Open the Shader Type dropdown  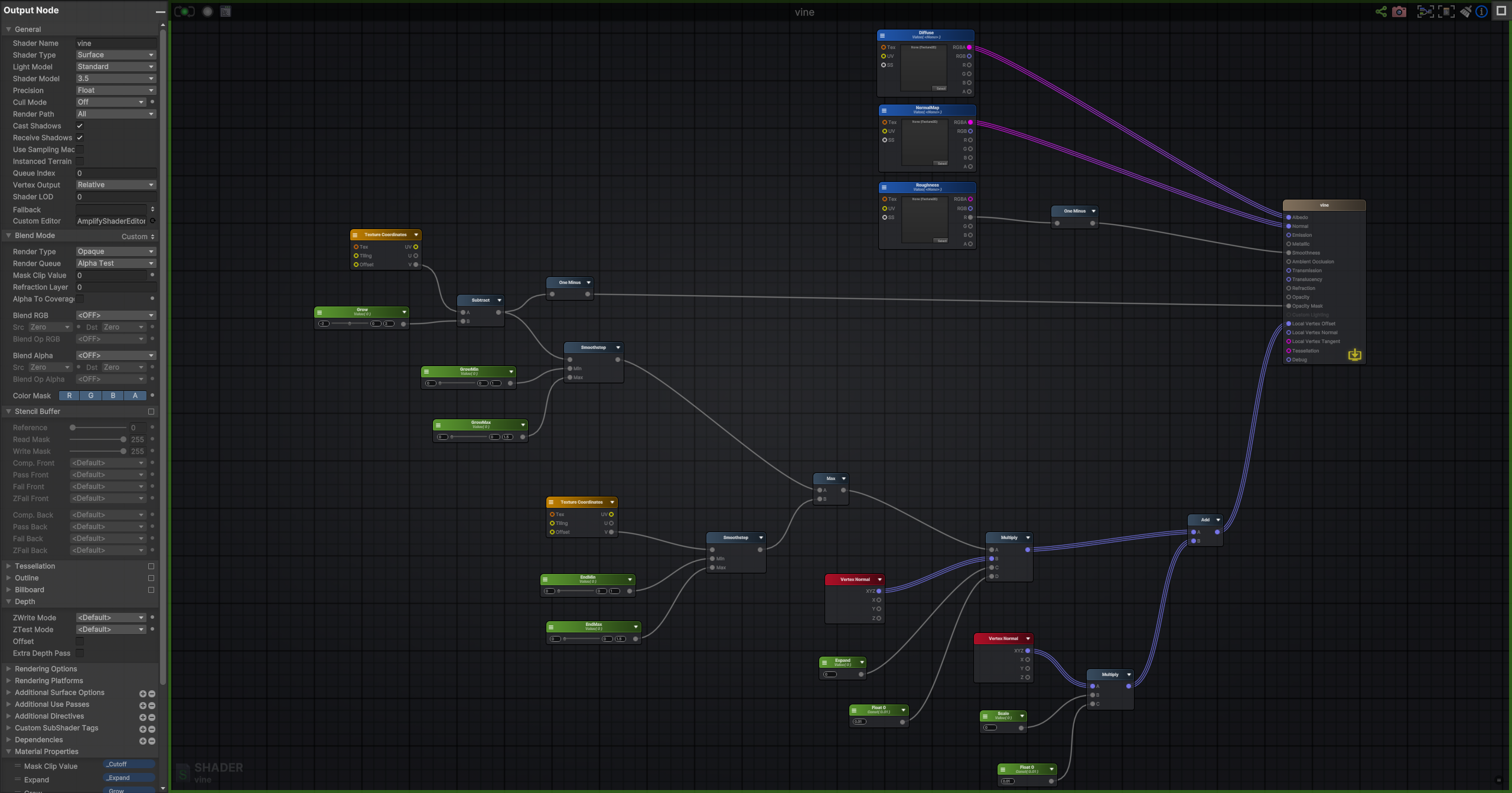tap(116, 55)
